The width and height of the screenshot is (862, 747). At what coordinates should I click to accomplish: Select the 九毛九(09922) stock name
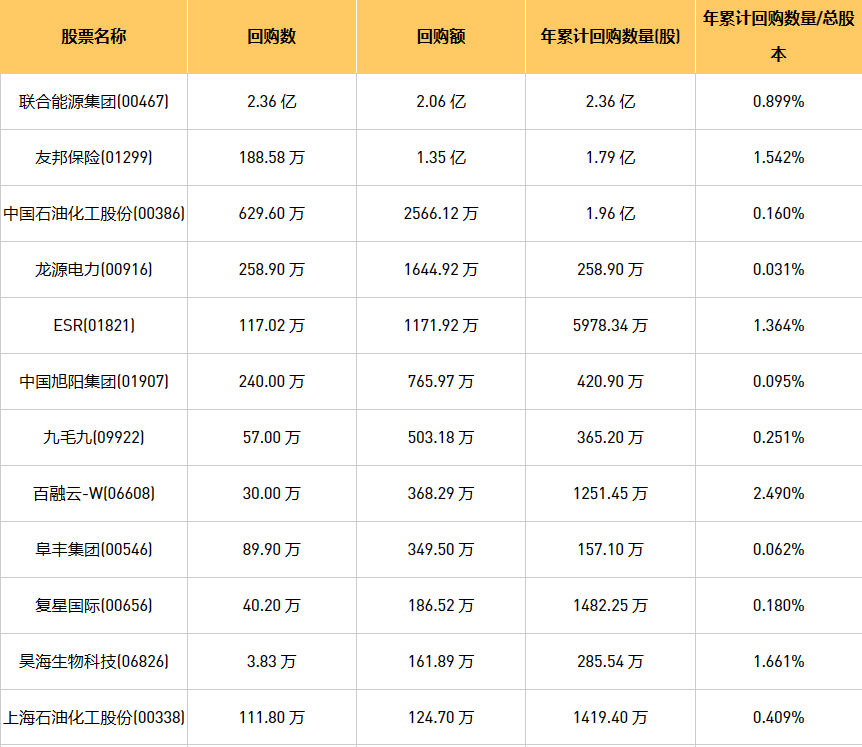pyautogui.click(x=93, y=438)
